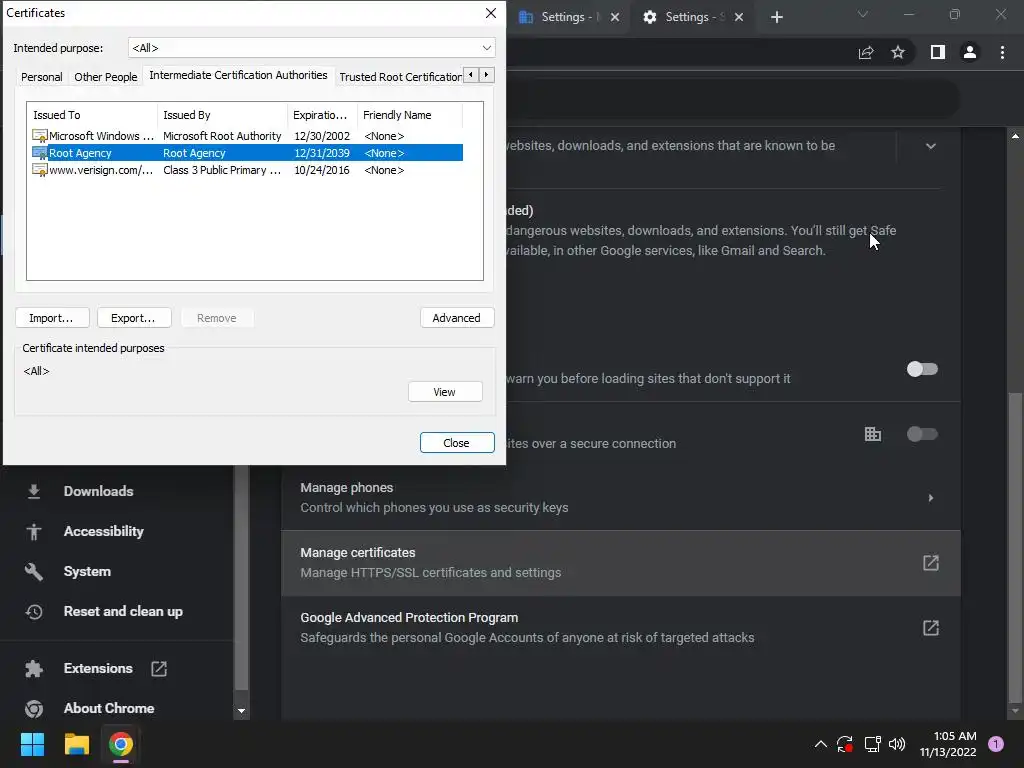The height and width of the screenshot is (768, 1024).
Task: Sort by Issued To column header
Action: tap(92, 115)
